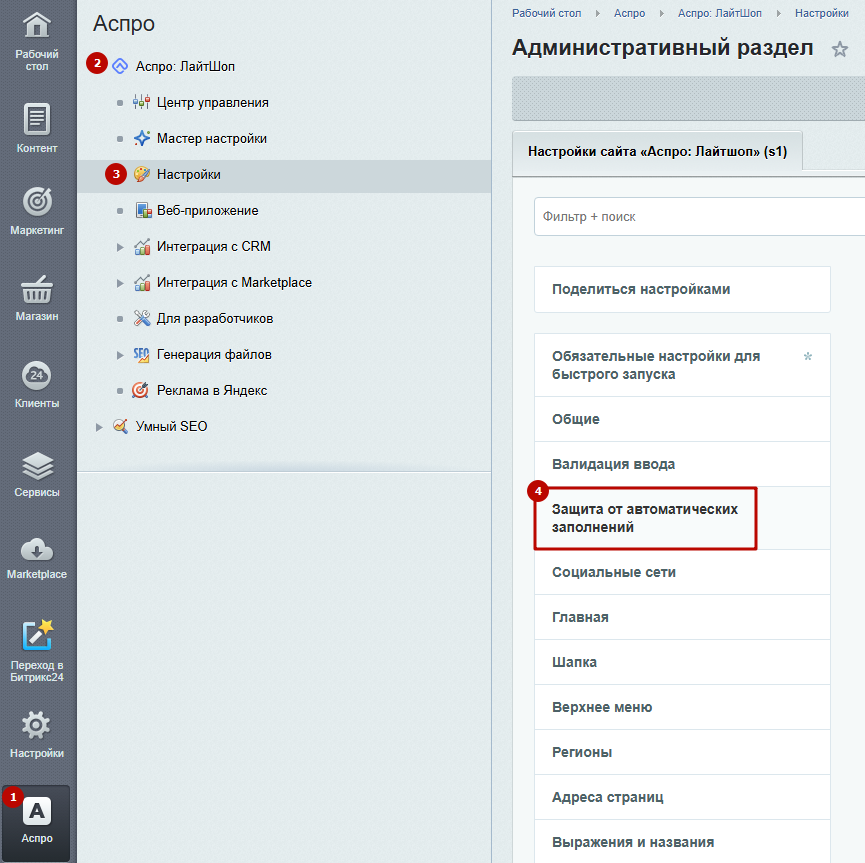Open Защита от автоматических заполнений section

click(x=682, y=518)
